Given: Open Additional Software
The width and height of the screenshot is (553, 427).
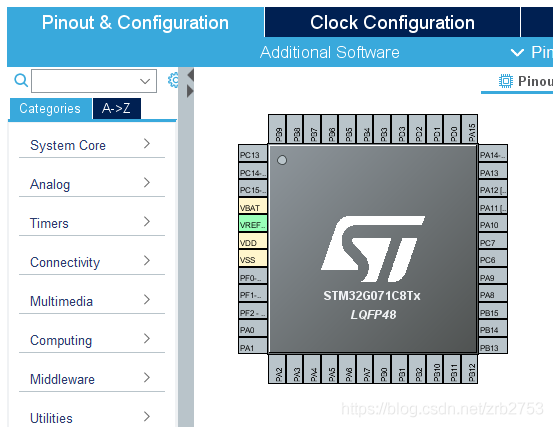Looking at the screenshot, I should pyautogui.click(x=329, y=52).
